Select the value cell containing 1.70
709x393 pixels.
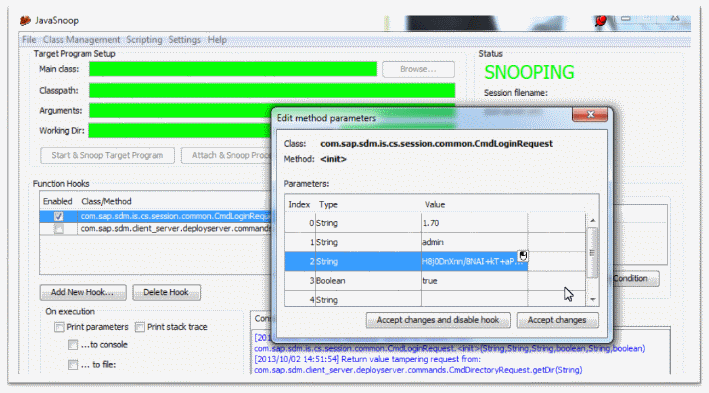[474, 223]
